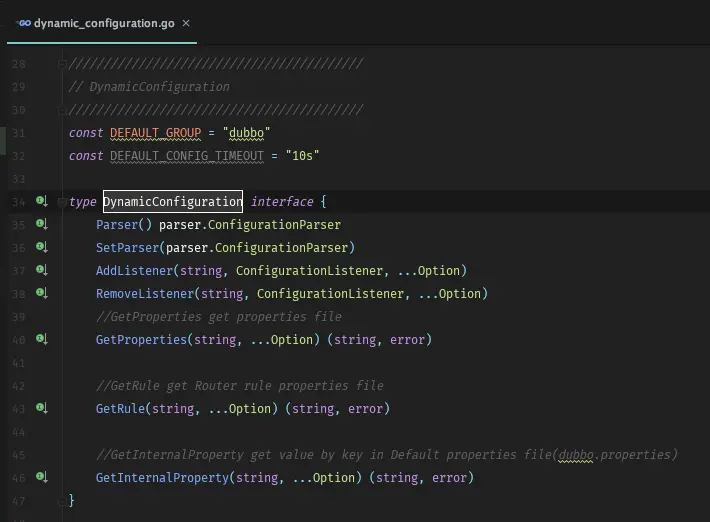The image size is (710, 522).
Task: Click the interface keyword on line 34
Action: pos(282,201)
